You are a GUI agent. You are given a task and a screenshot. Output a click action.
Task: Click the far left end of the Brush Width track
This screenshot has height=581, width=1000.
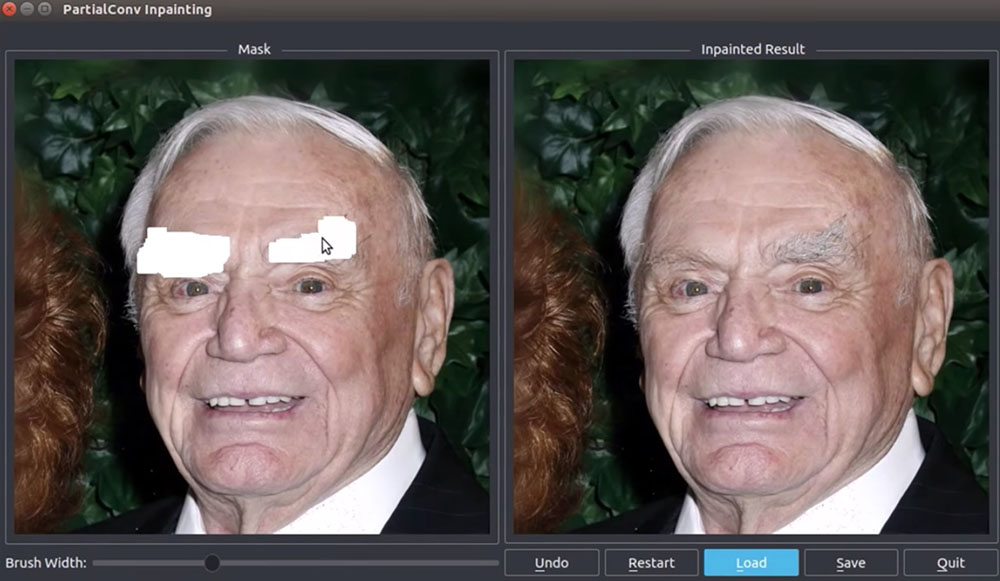pos(96,563)
